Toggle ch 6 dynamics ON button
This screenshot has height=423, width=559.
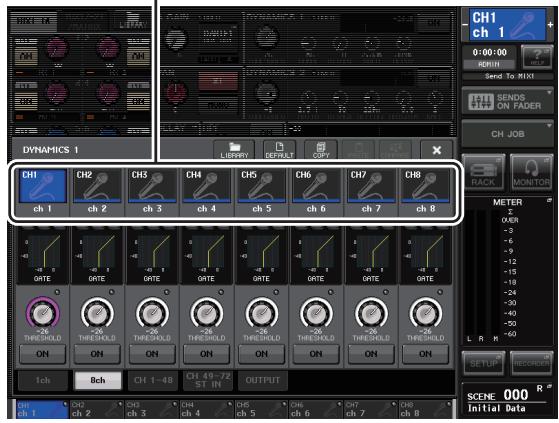(x=316, y=354)
